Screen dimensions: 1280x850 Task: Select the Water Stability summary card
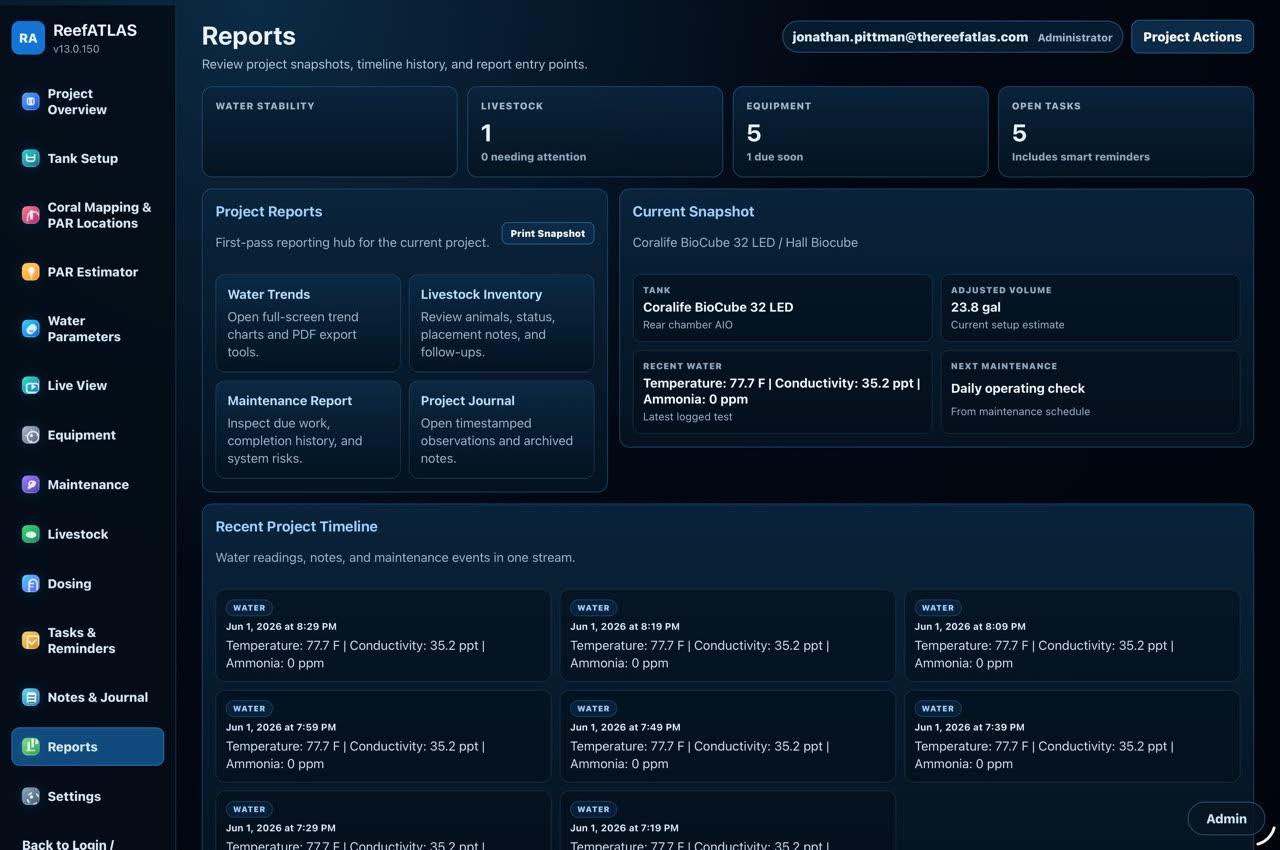coord(329,131)
